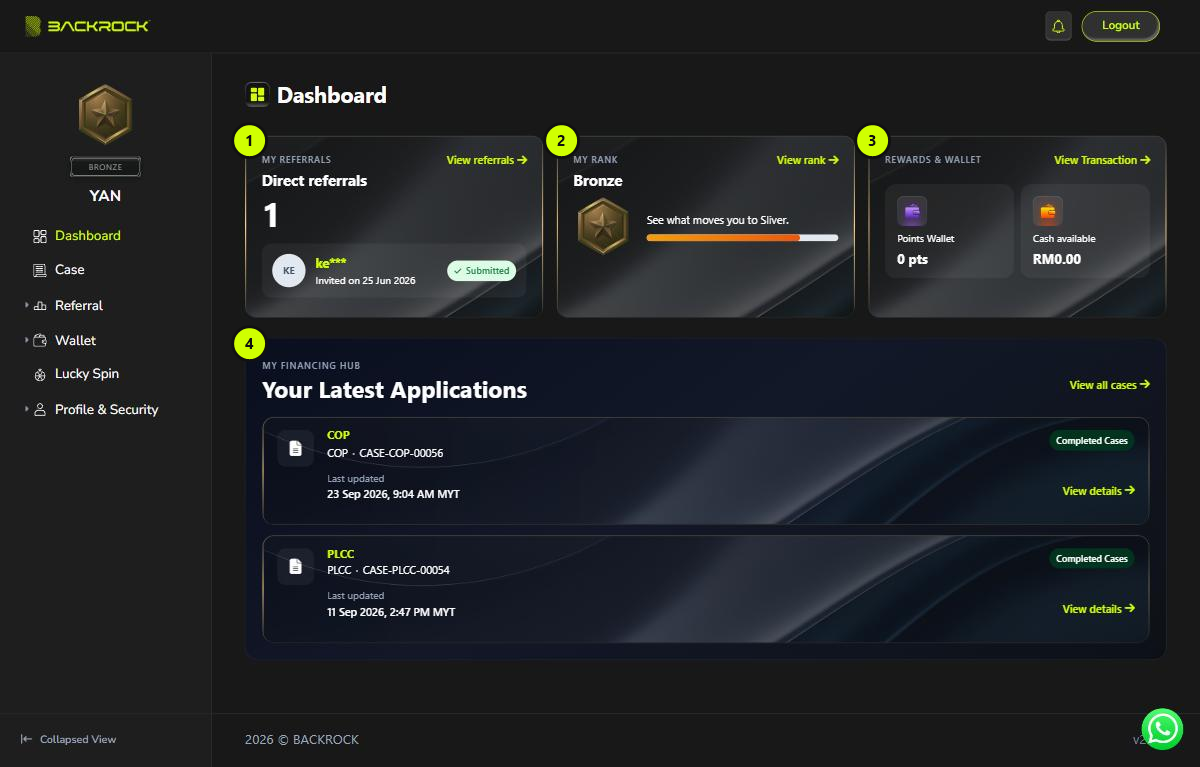Image resolution: width=1200 pixels, height=767 pixels.
Task: Expand the Profile & Security submenu arrow
Action: point(27,409)
